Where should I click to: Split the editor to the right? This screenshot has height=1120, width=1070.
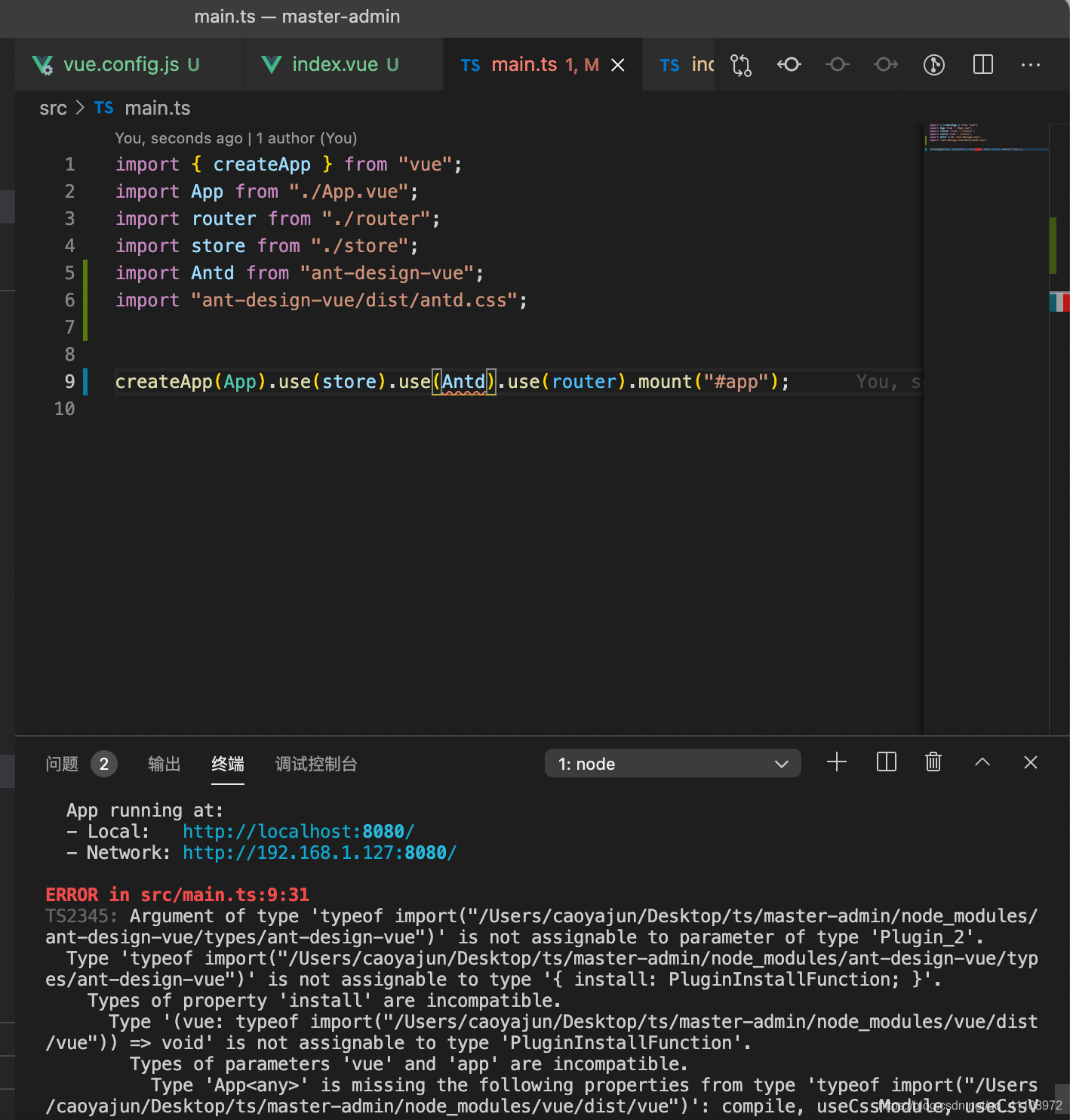coord(983,65)
